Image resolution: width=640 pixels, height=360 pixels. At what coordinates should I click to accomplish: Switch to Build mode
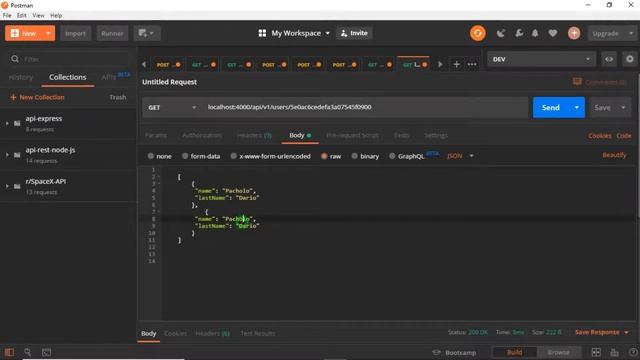tap(514, 352)
